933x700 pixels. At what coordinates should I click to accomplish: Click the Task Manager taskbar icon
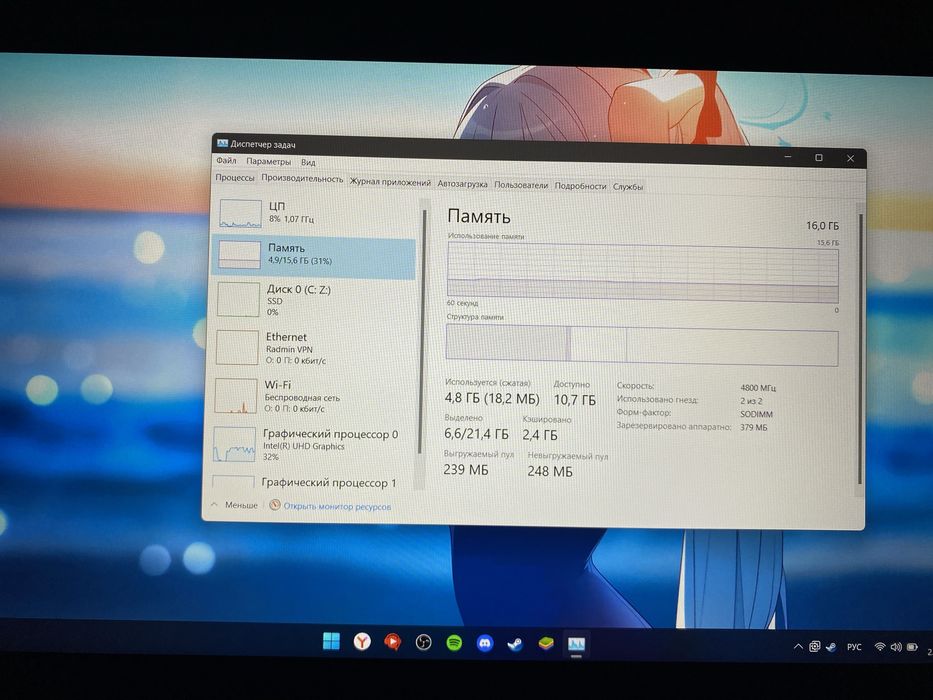[x=576, y=645]
